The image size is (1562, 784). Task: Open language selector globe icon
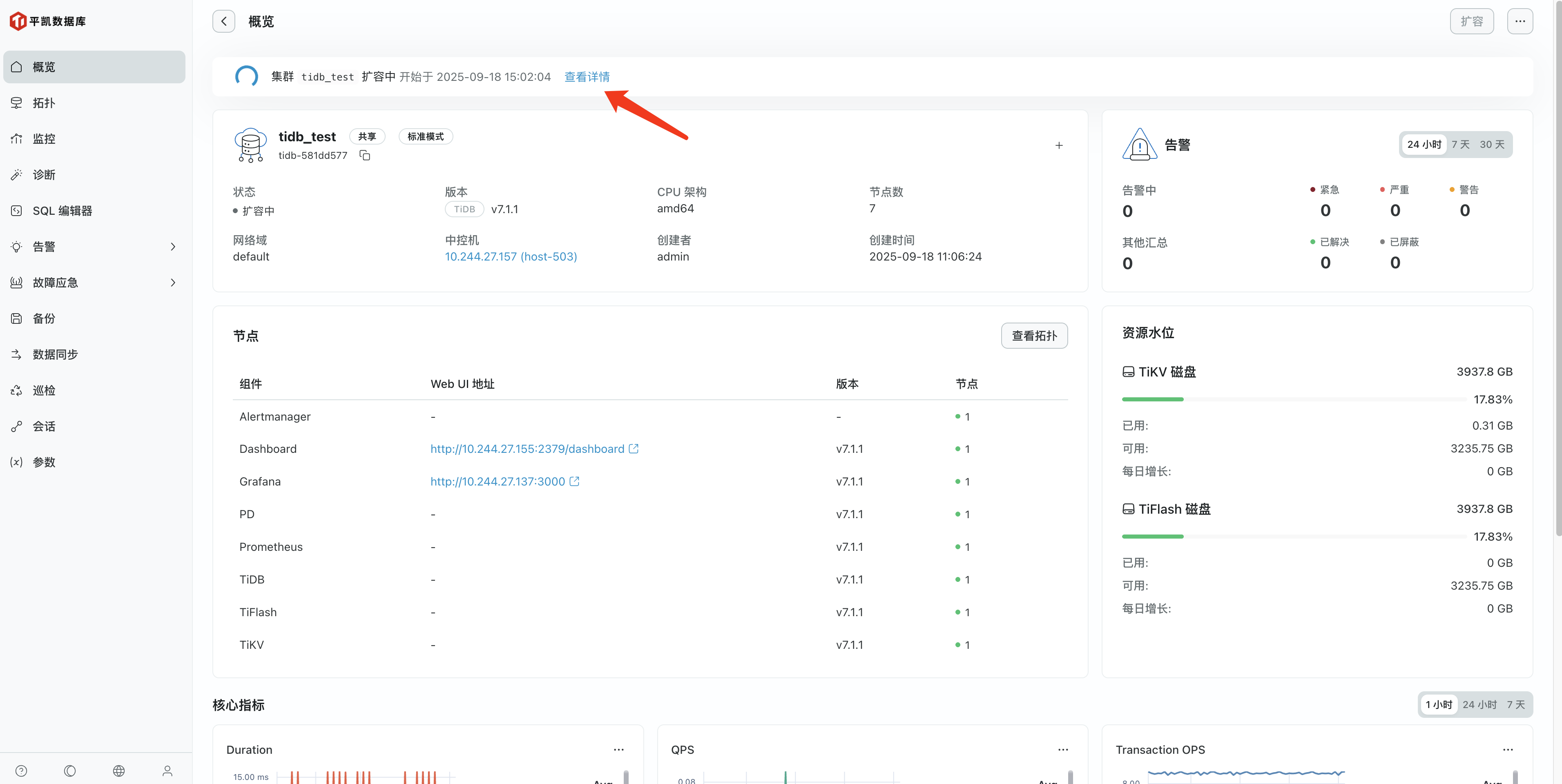click(119, 770)
